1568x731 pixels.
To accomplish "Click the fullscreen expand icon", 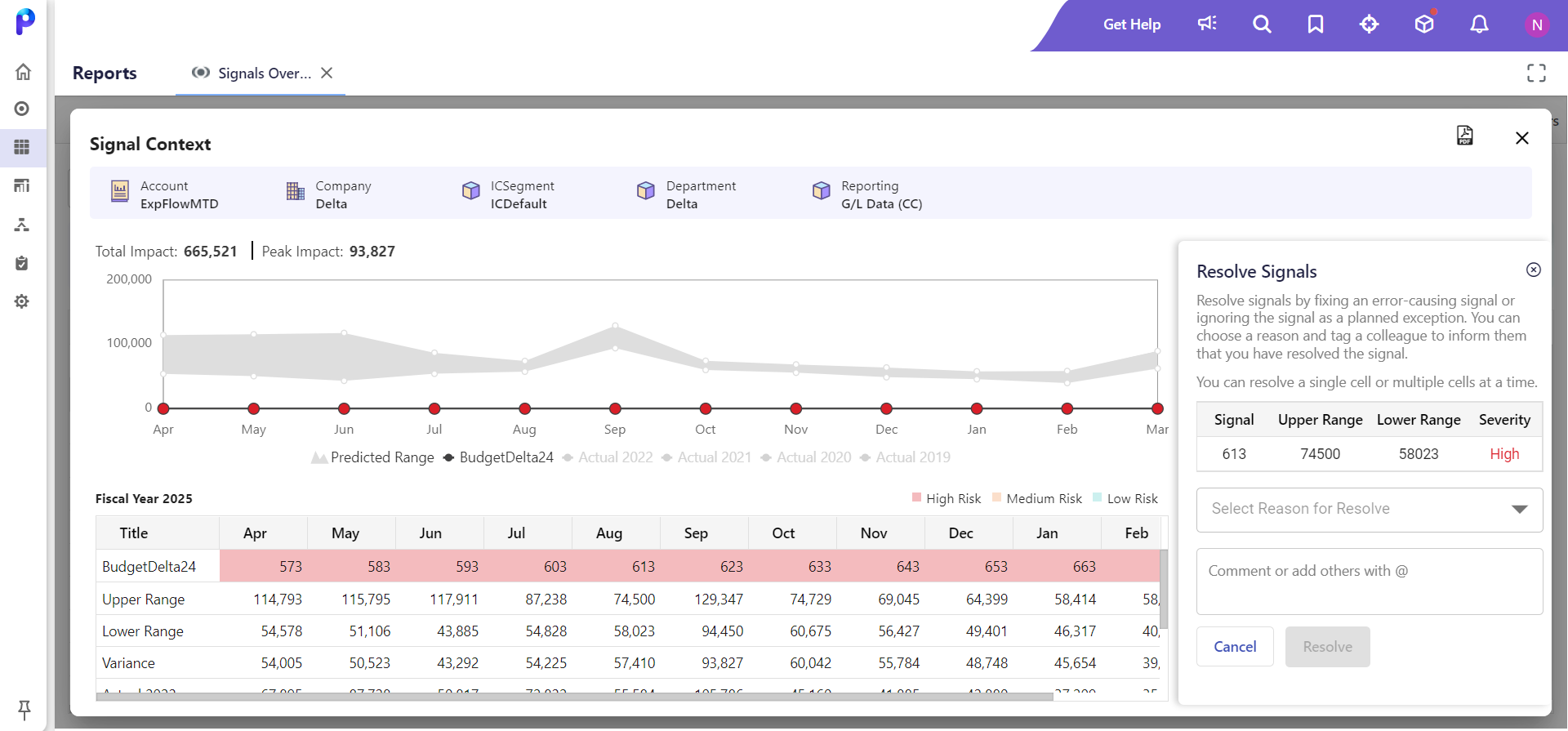I will pyautogui.click(x=1536, y=74).
